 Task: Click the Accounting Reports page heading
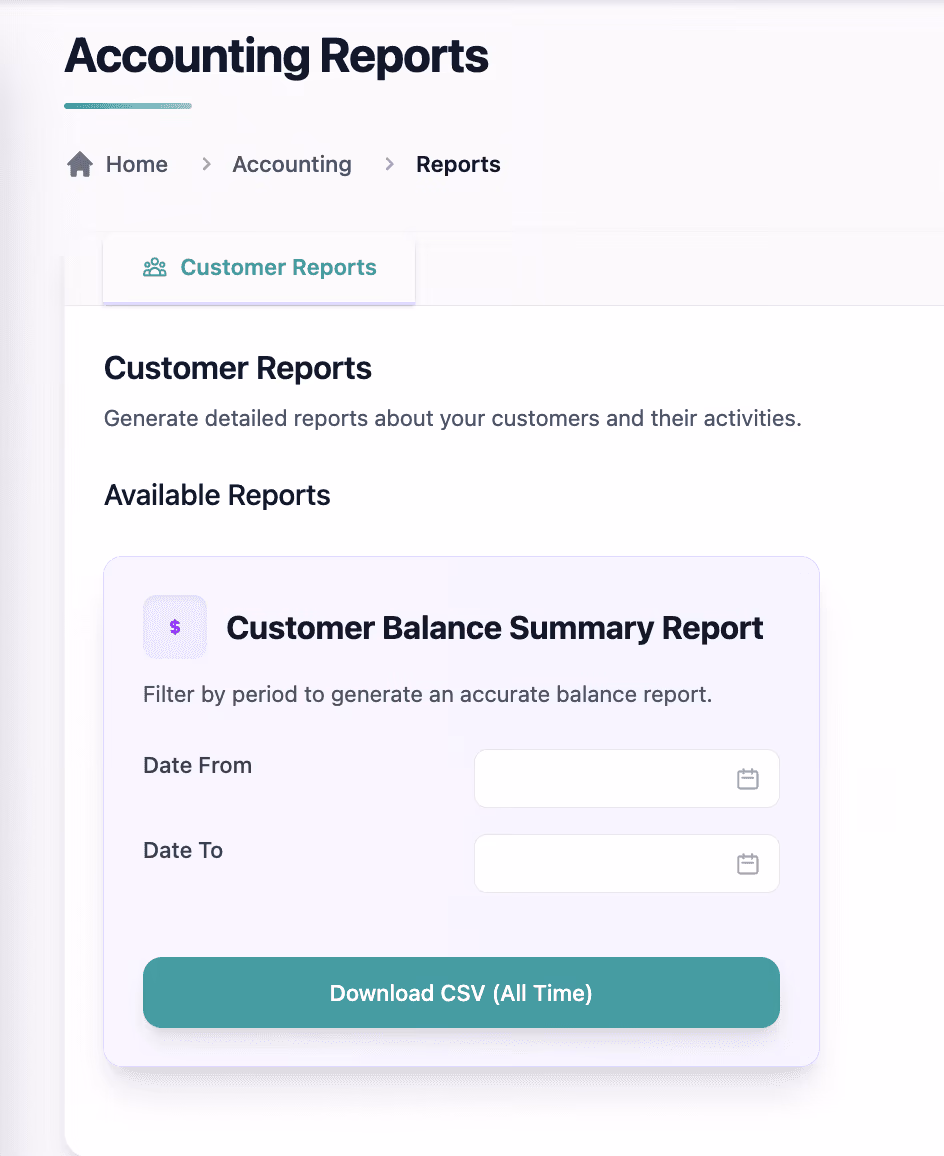277,57
